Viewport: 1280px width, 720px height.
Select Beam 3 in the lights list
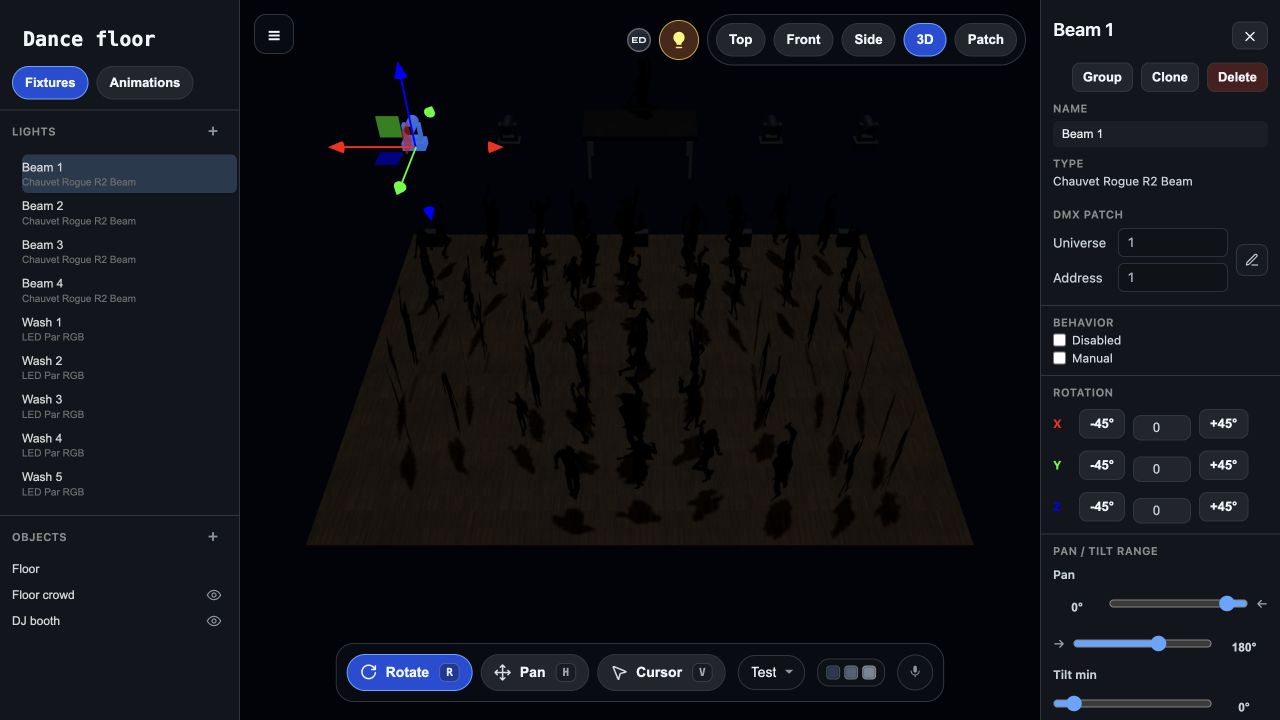[x=129, y=251]
